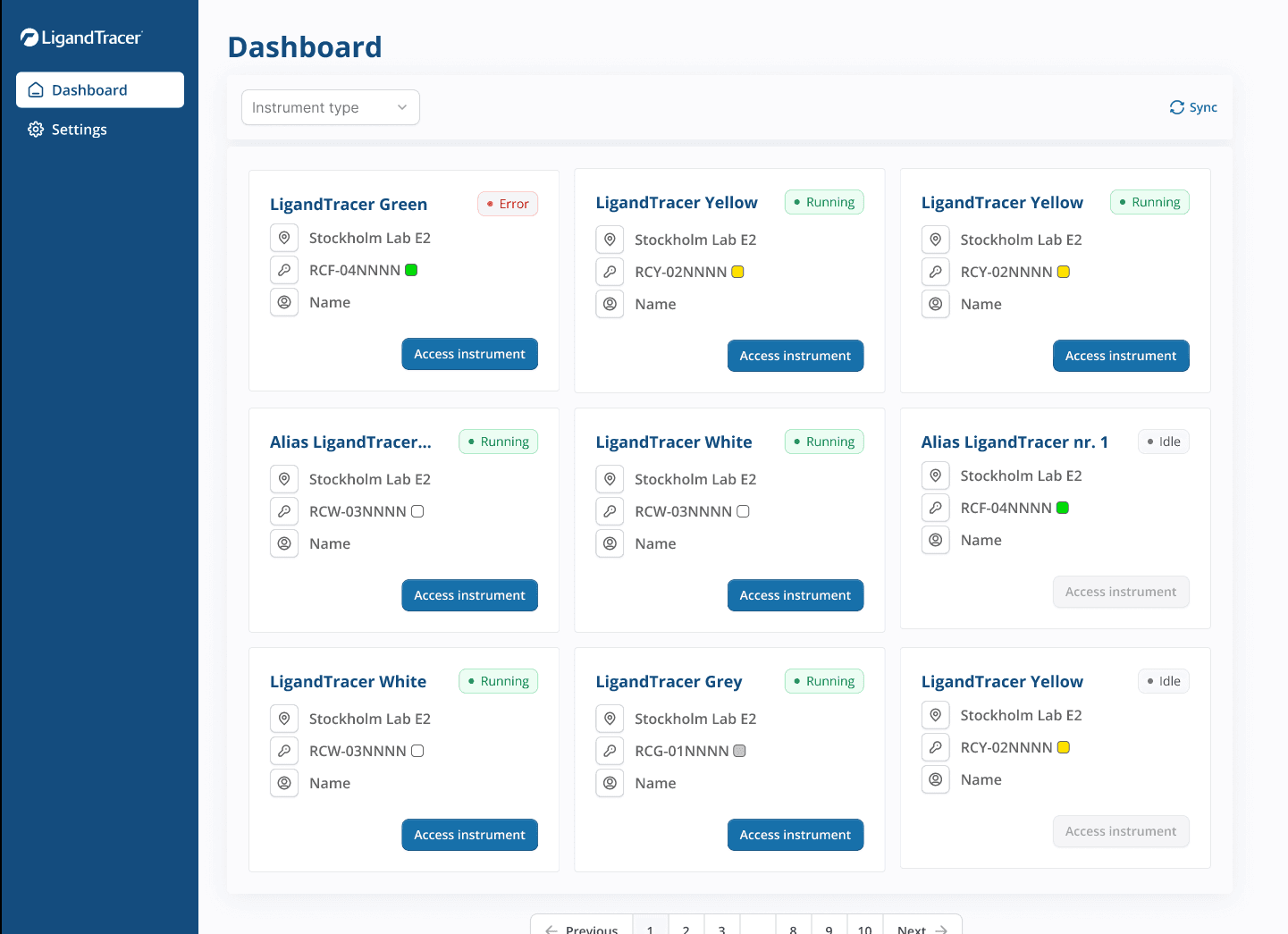Open the LigandTracer Grey card title
The height and width of the screenshot is (934, 1288).
(669, 681)
